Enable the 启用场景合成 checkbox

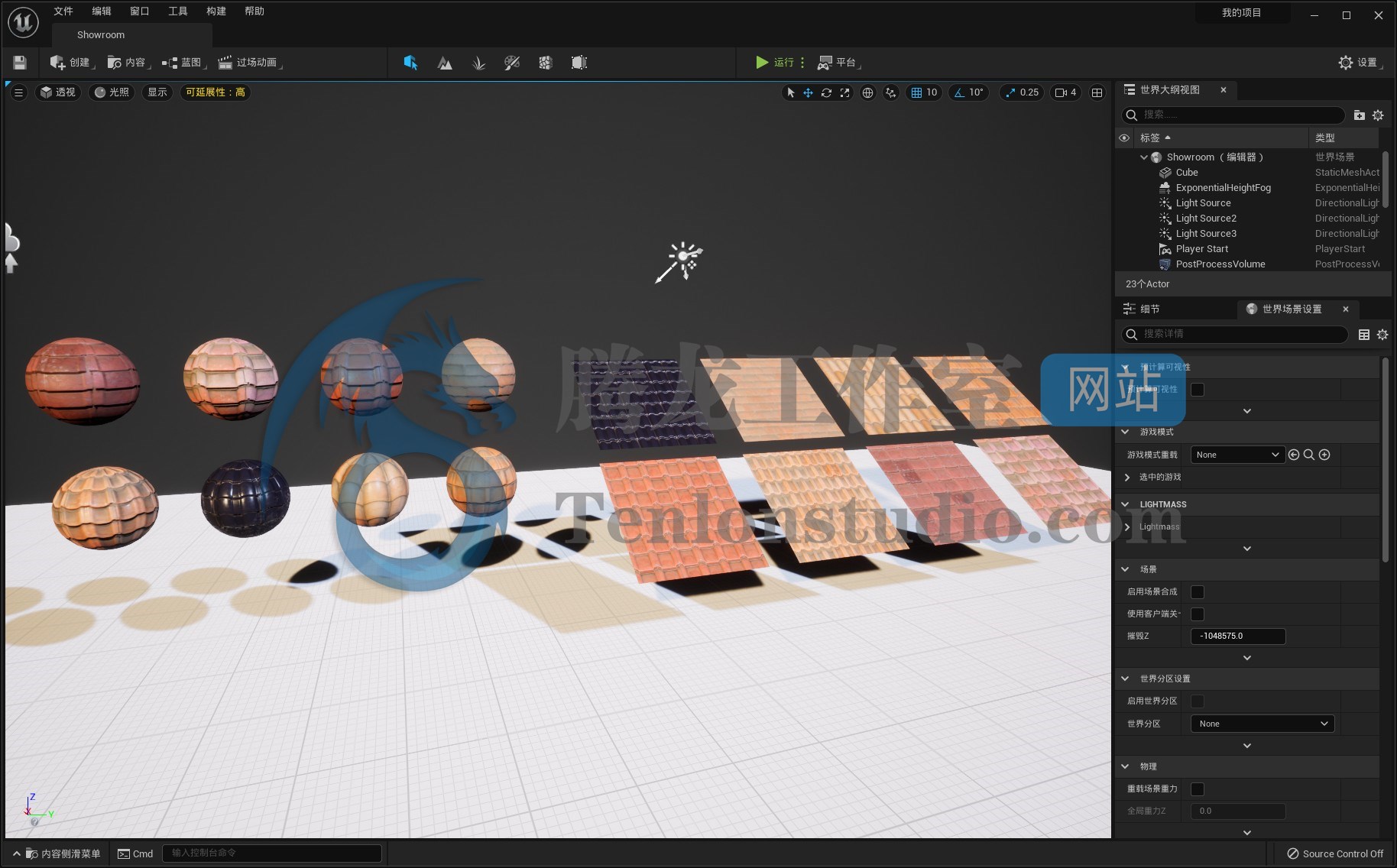point(1198,592)
